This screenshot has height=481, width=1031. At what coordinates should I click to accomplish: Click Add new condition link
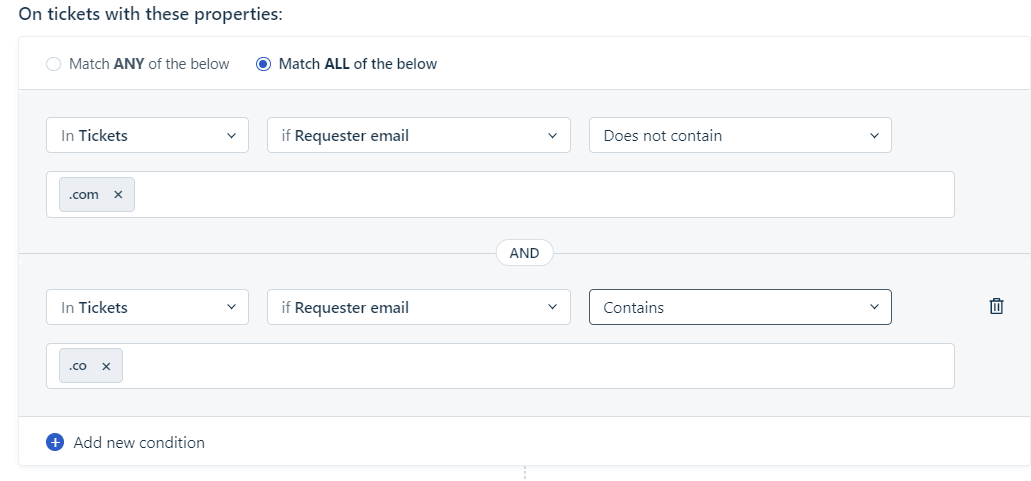click(139, 442)
